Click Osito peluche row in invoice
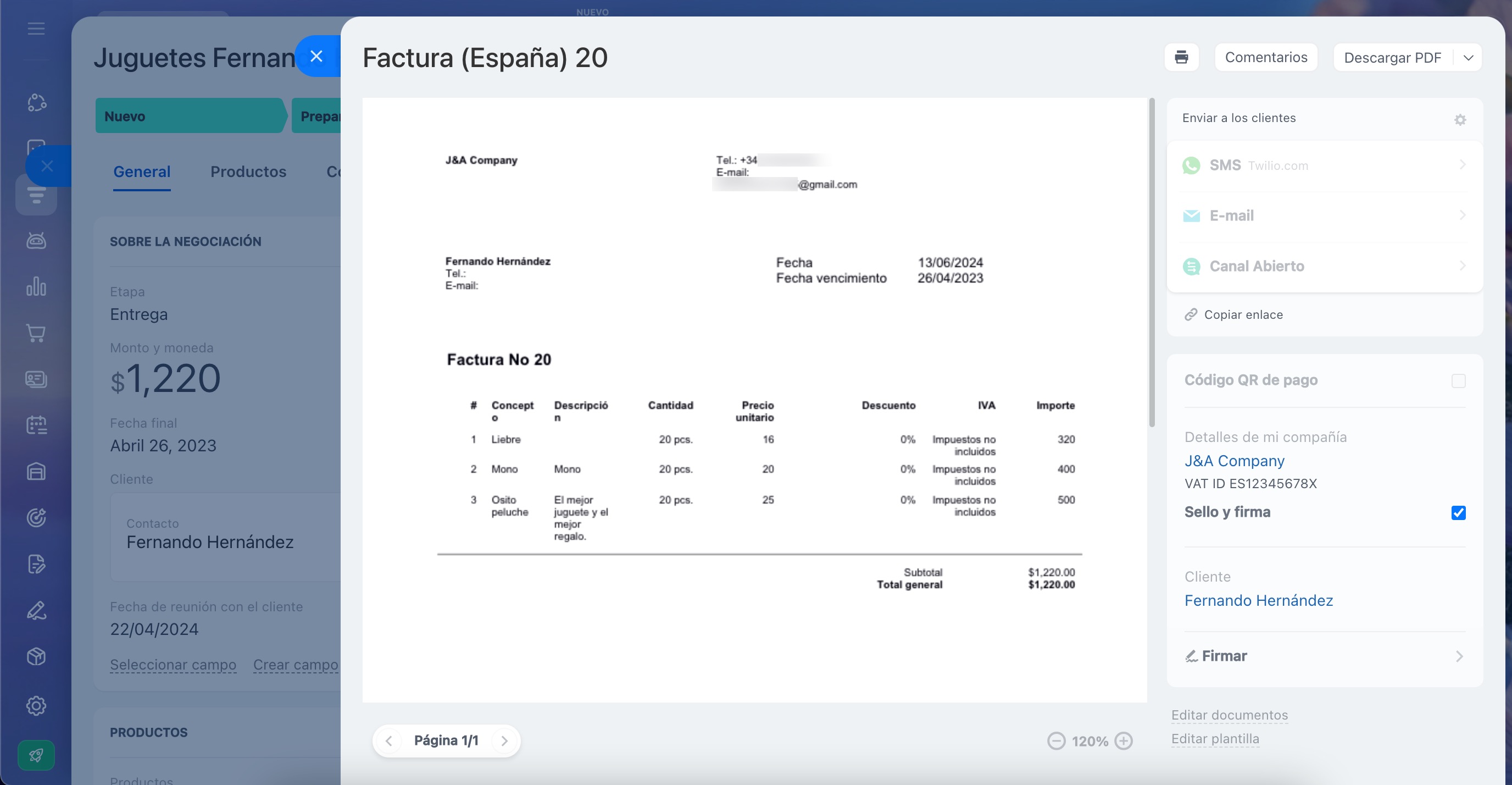The height and width of the screenshot is (785, 1512). [x=772, y=518]
